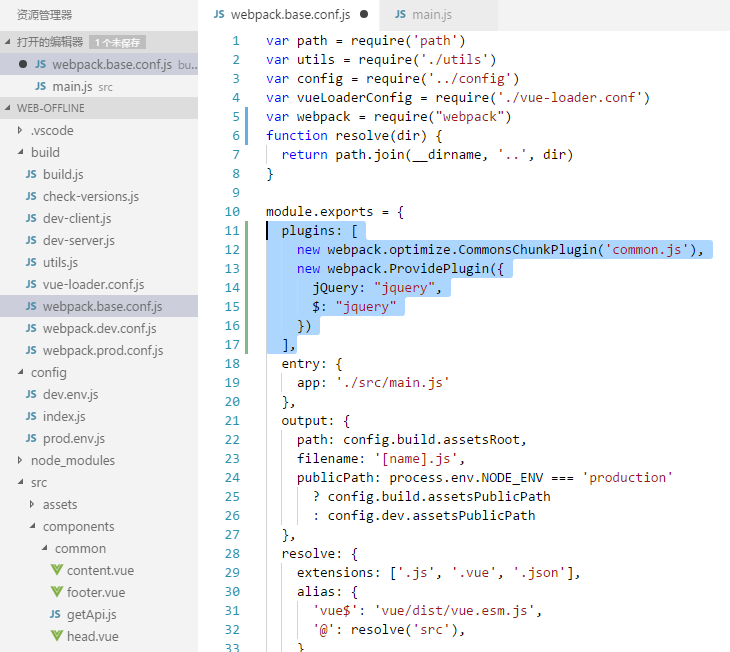Image resolution: width=730 pixels, height=652 pixels.
Task: Collapse the common folder arrow
Action: [44, 548]
